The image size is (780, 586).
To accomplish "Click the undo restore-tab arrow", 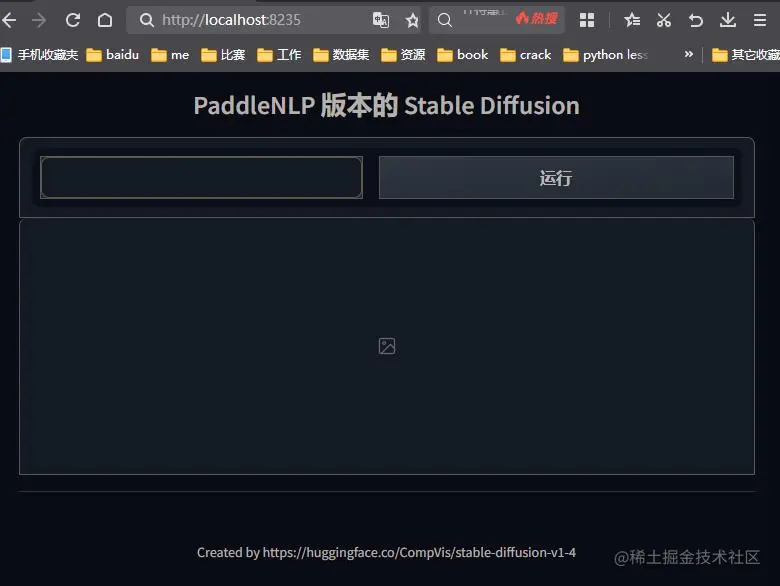I will 695,20.
